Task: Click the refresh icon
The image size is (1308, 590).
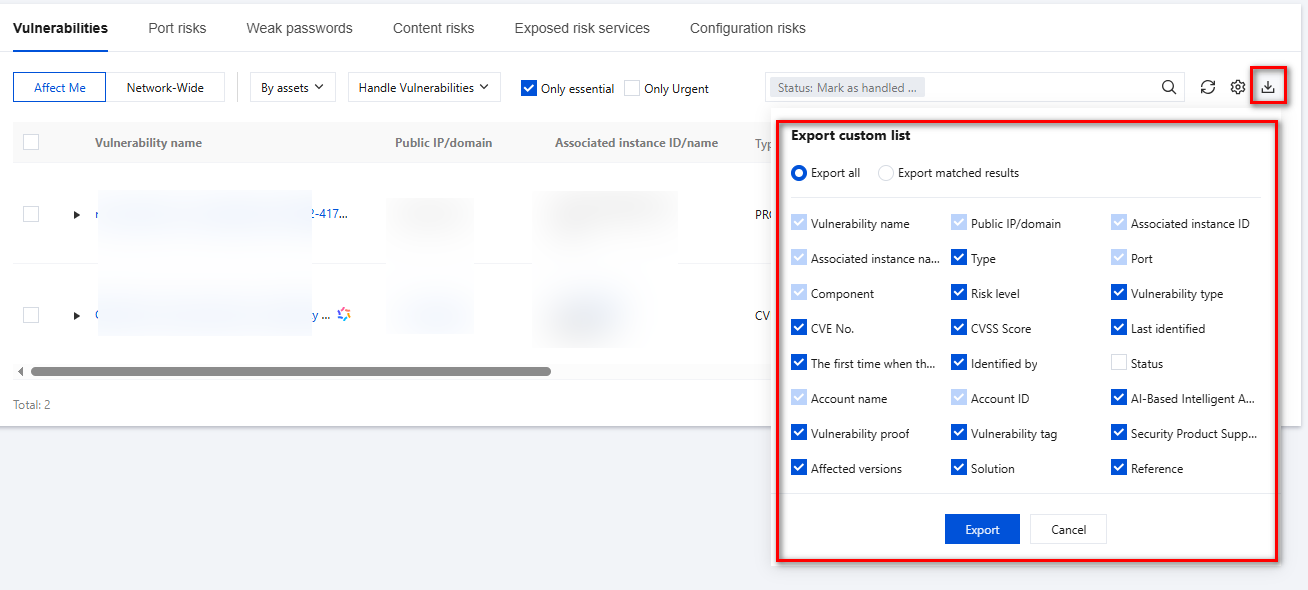Action: pyautogui.click(x=1208, y=87)
